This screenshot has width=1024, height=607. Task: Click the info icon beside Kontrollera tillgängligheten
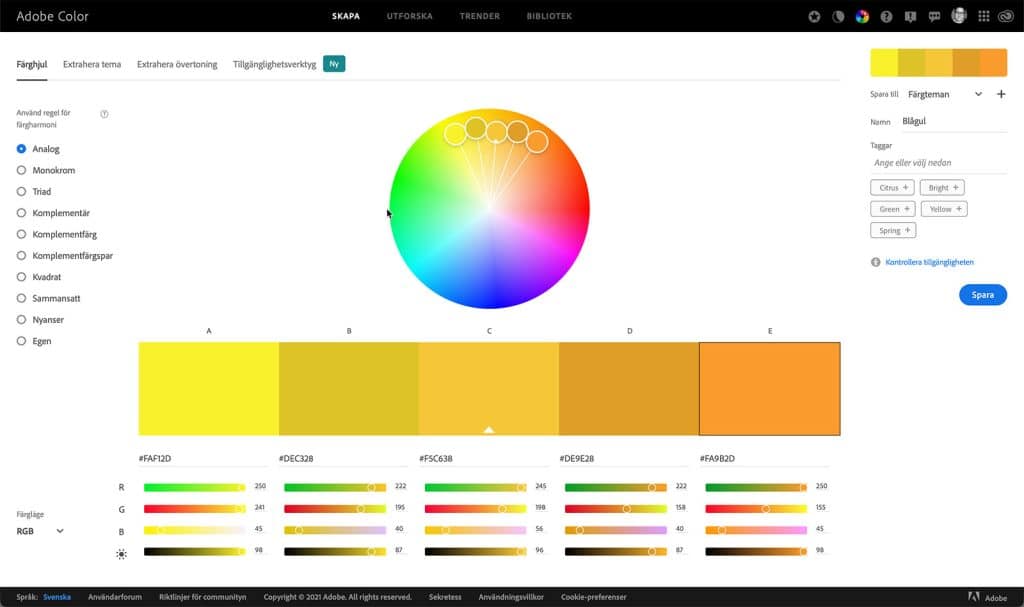coord(876,262)
